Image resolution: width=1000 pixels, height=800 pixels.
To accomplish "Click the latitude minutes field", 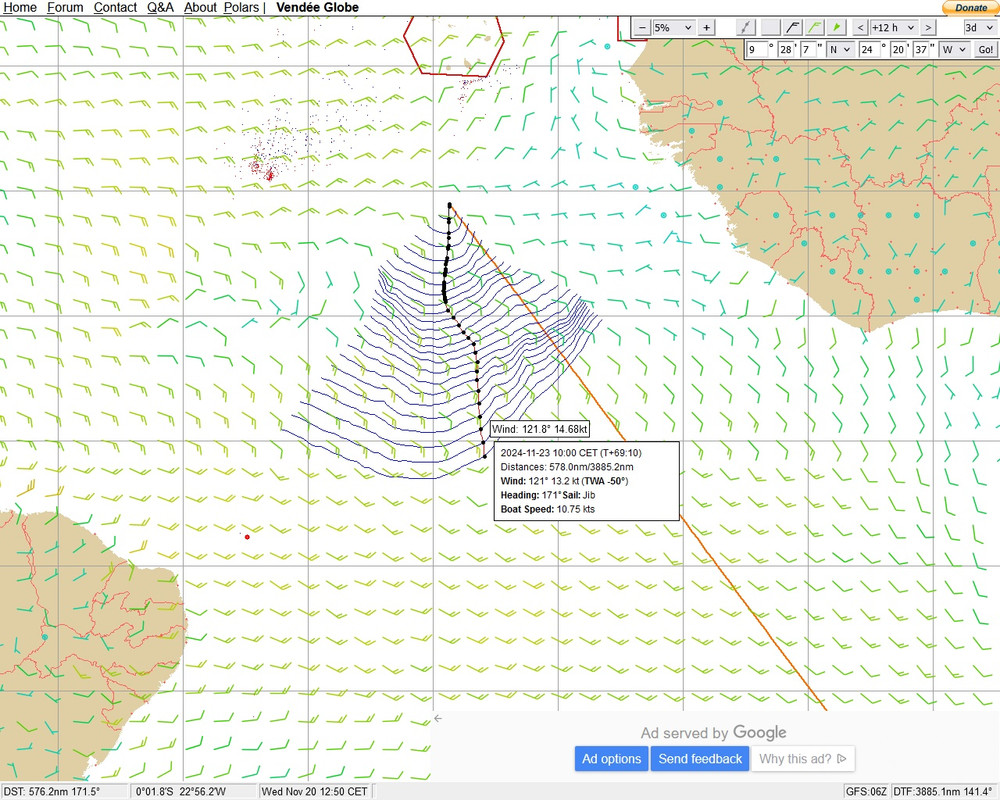I will [786, 49].
